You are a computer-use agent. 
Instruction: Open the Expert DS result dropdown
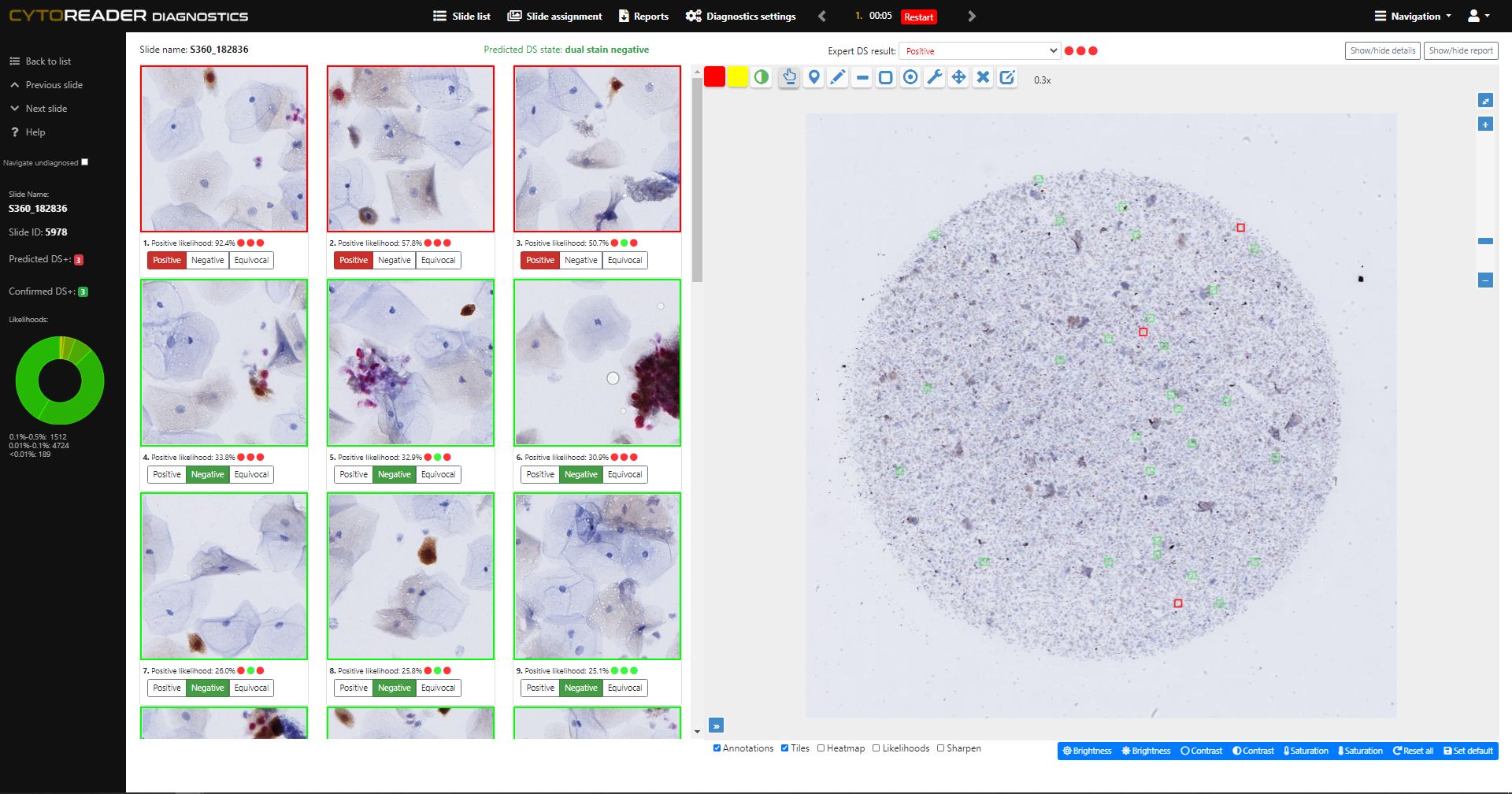(980, 50)
